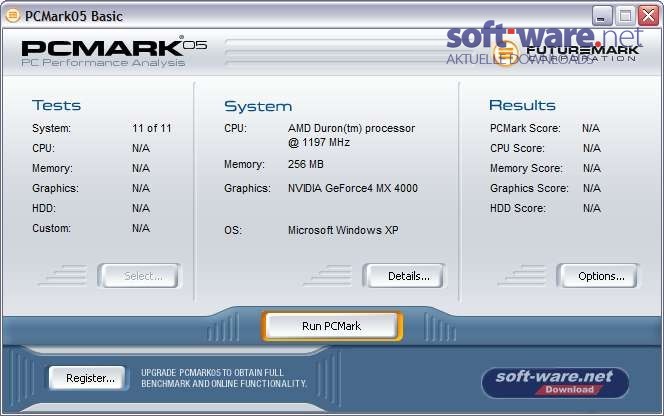664x416 pixels.
Task: Close the PCMark05 Basic window
Action: 648,16
